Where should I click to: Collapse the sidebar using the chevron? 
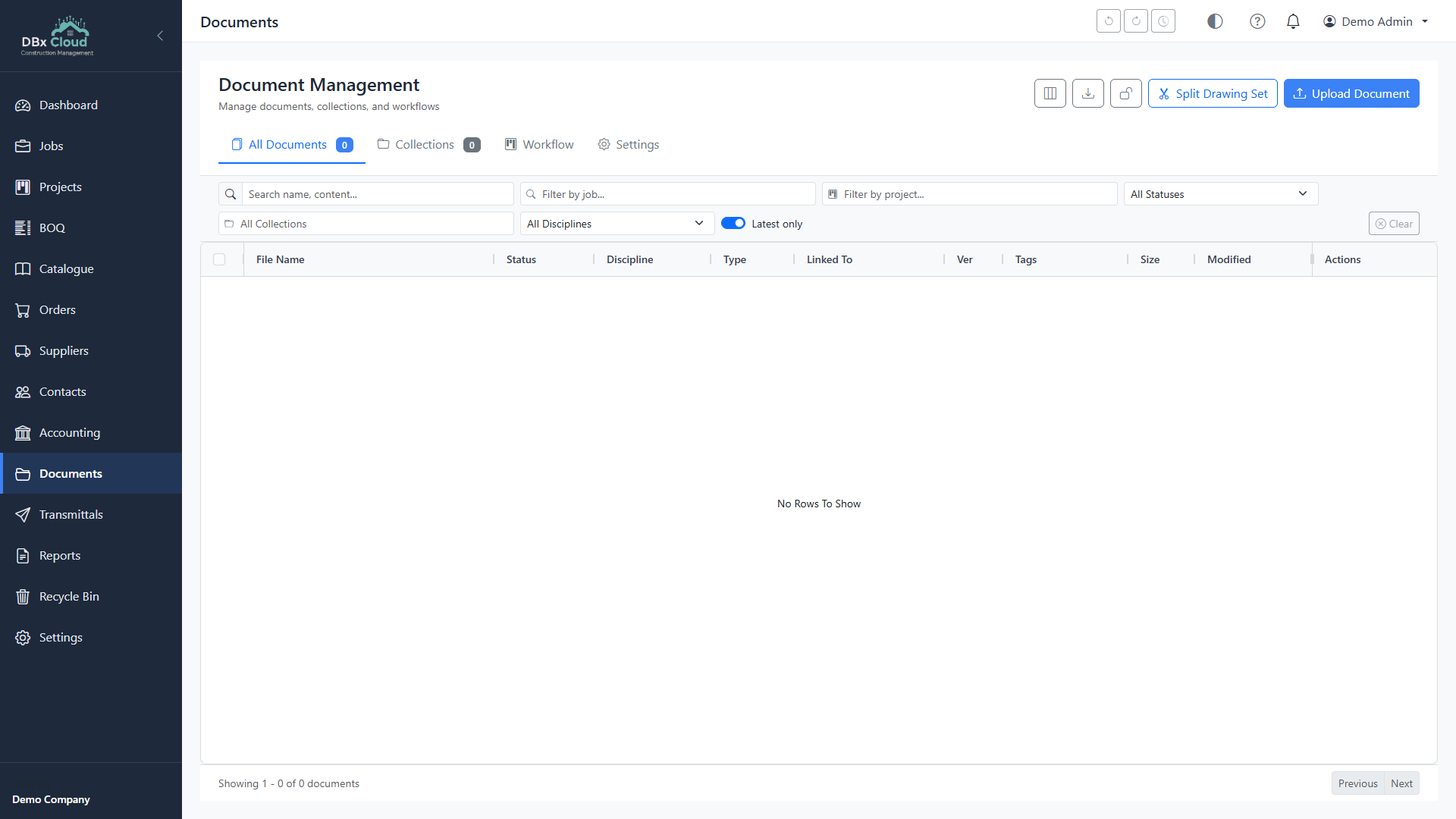click(160, 36)
